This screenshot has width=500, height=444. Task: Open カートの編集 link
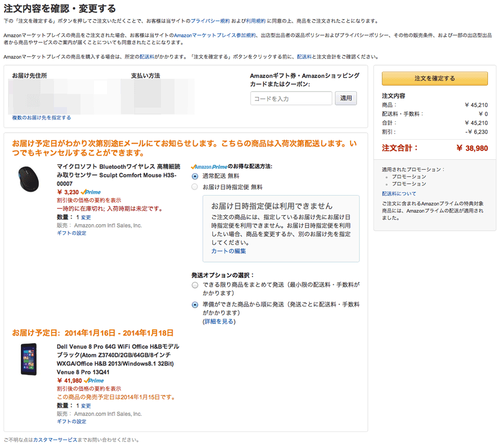228,251
